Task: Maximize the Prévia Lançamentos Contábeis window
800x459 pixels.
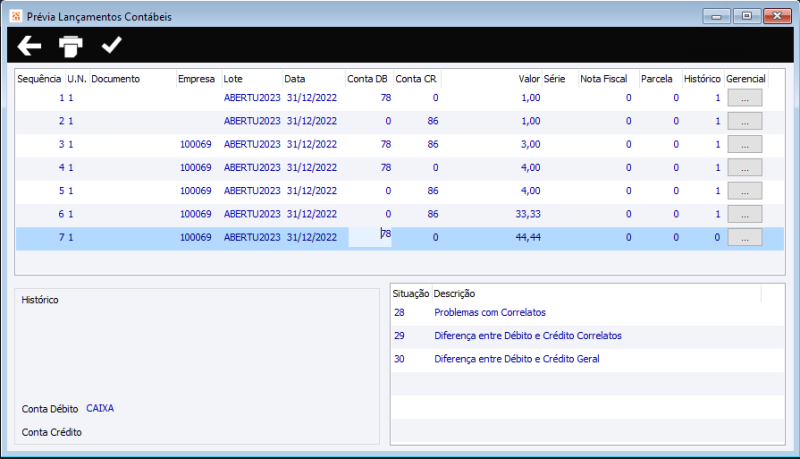Action: 745,17
